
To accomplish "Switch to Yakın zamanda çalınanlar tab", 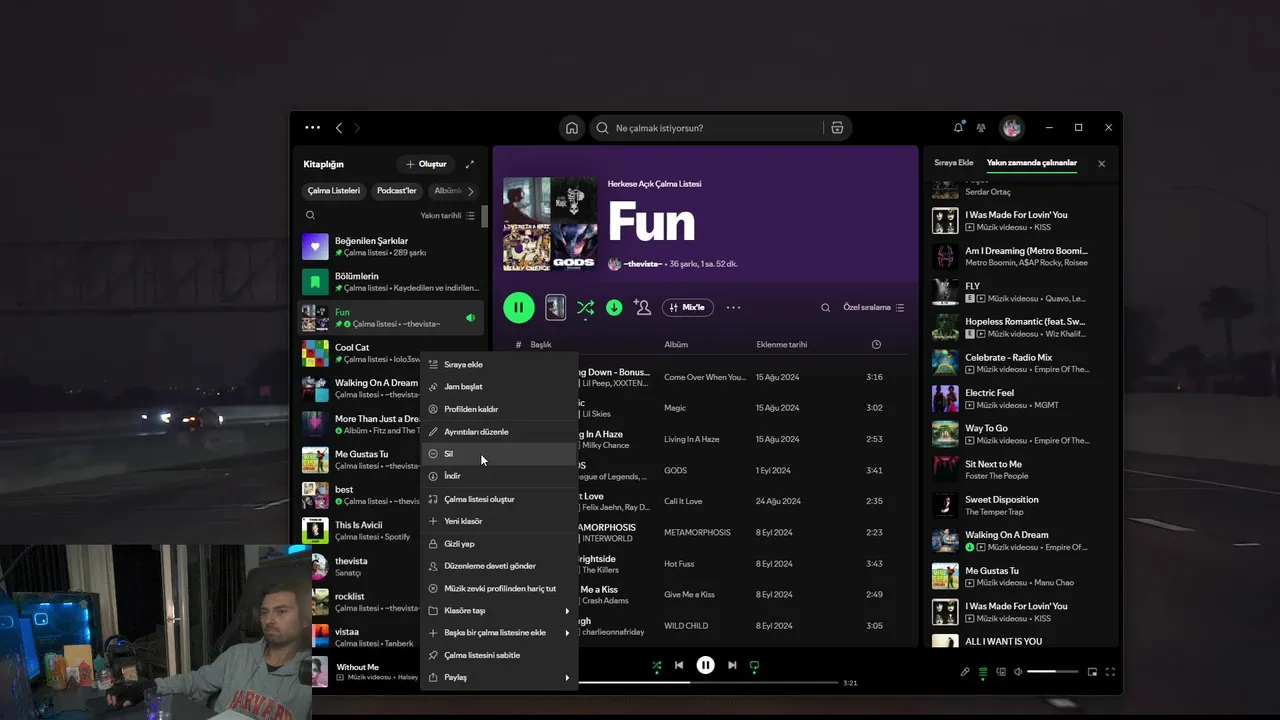I will 1032,163.
